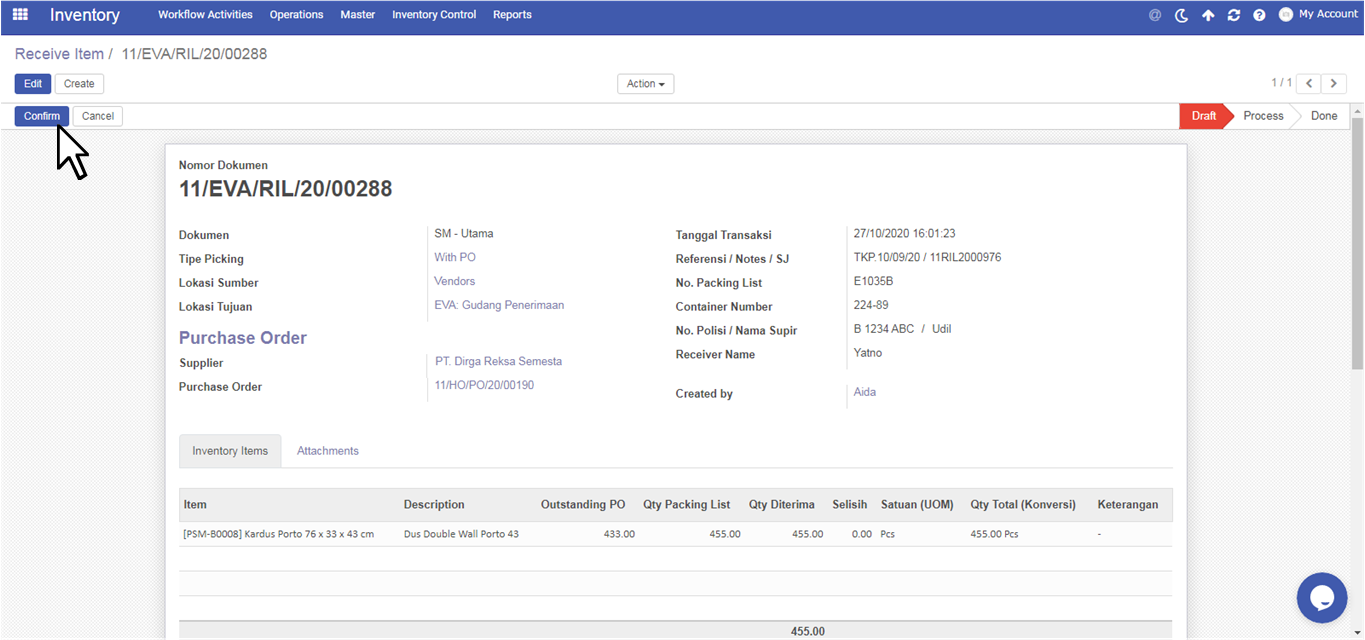Open the chat bubble widget

point(1322,598)
